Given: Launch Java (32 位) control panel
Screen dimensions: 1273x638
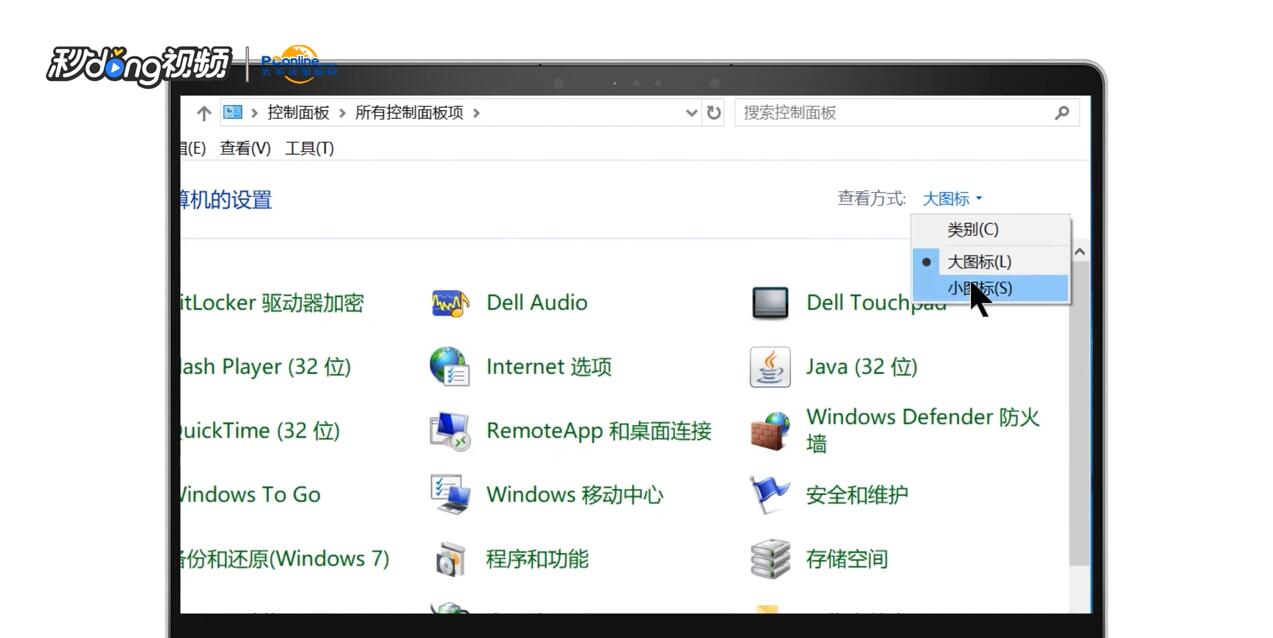Looking at the screenshot, I should click(x=861, y=367).
